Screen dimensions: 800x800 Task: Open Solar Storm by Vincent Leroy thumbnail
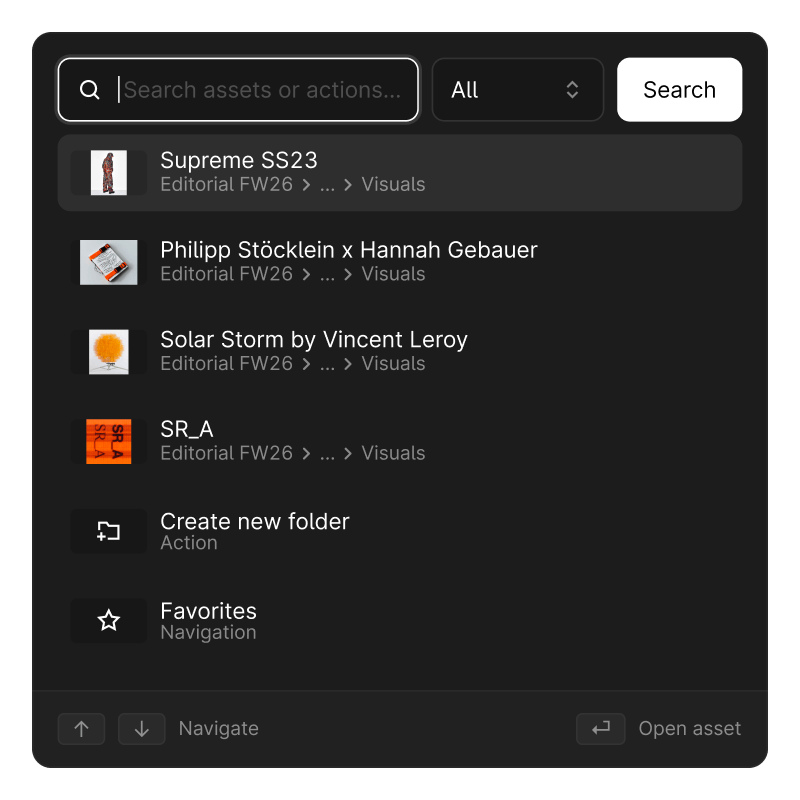109,352
